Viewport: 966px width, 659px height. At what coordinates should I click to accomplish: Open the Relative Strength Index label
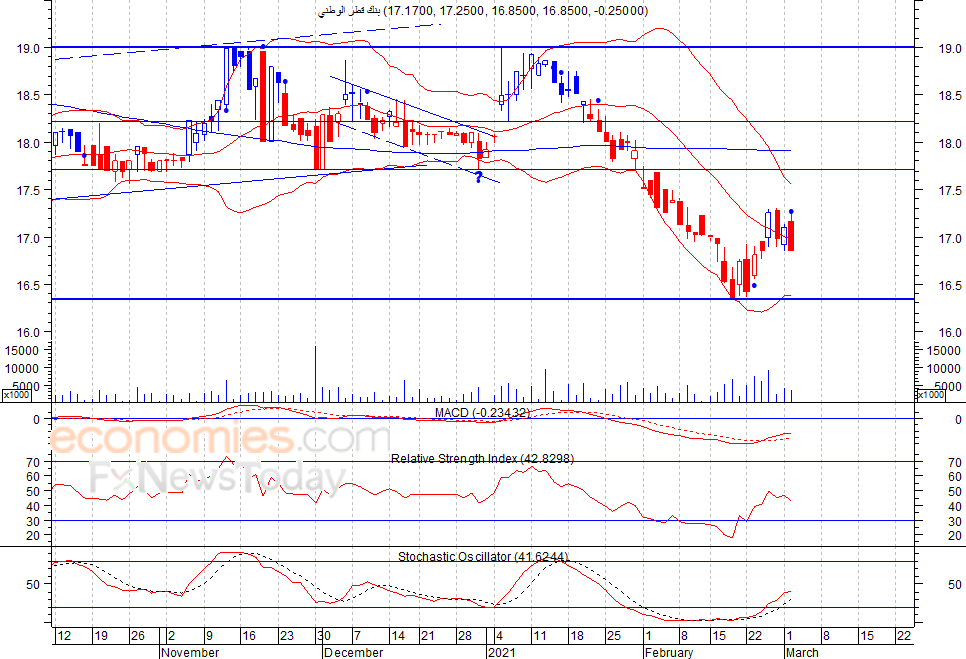(482, 458)
